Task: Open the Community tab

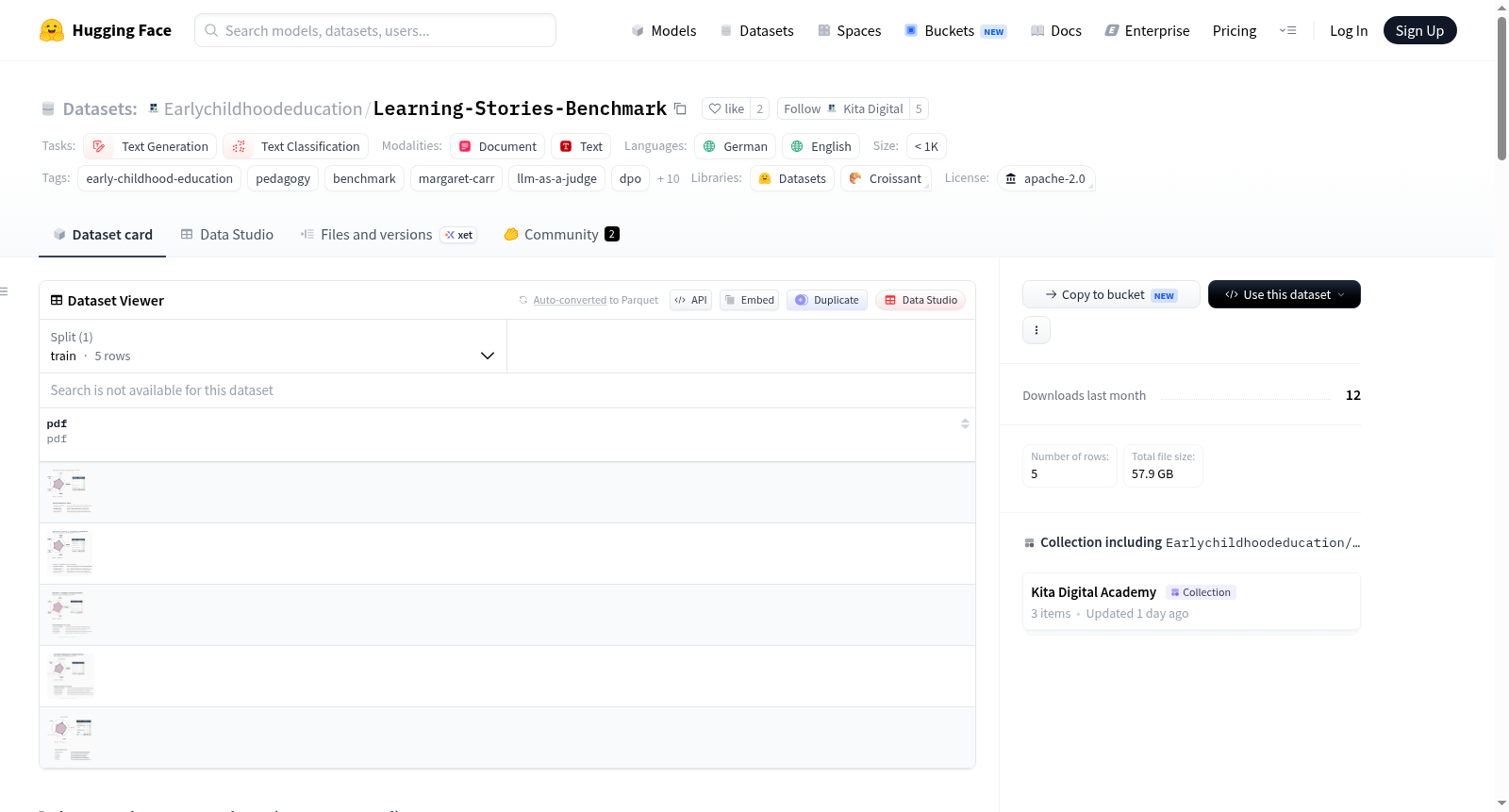Action: [561, 235]
